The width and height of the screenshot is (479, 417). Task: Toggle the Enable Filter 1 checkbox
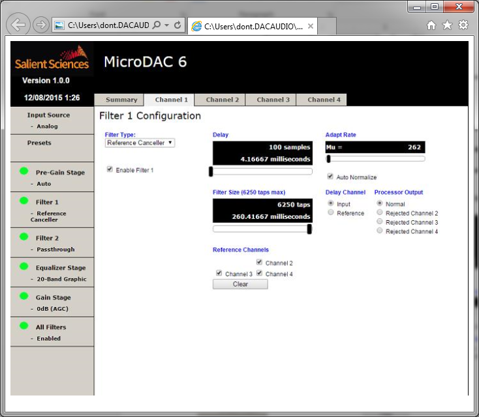pos(109,169)
